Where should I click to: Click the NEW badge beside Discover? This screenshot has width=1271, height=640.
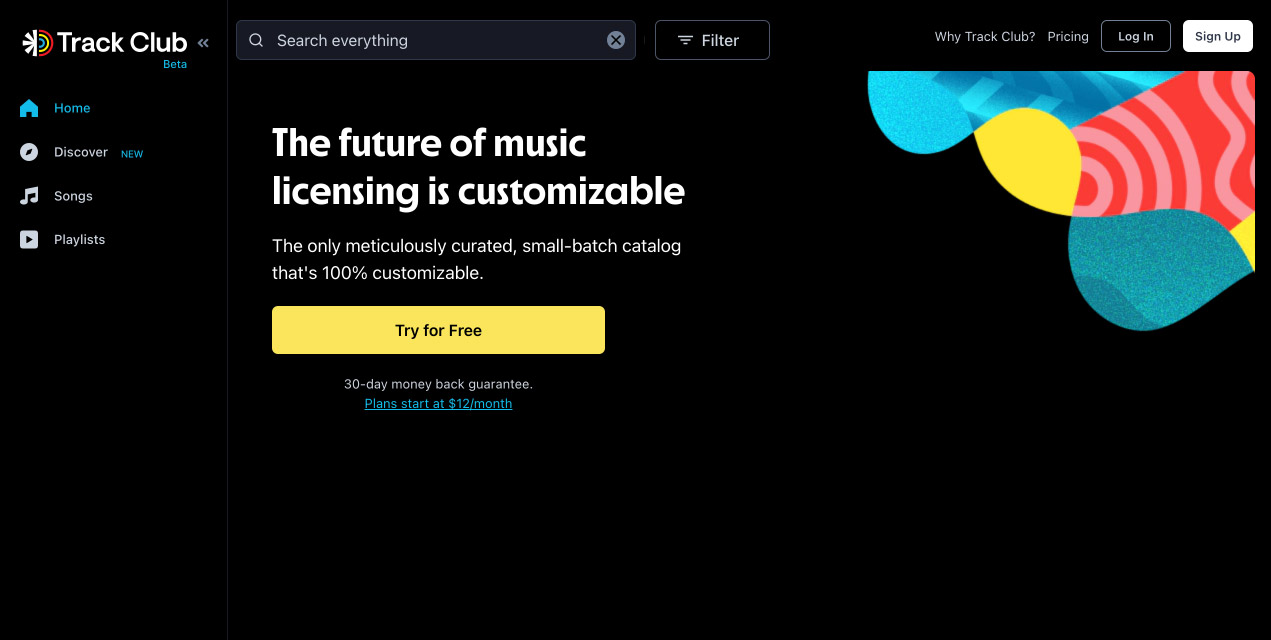(x=132, y=154)
